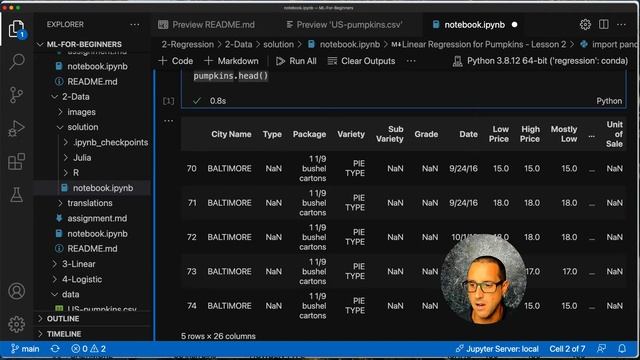Open the Search view in activity bar
Image resolution: width=640 pixels, height=360 pixels.
coord(16,62)
